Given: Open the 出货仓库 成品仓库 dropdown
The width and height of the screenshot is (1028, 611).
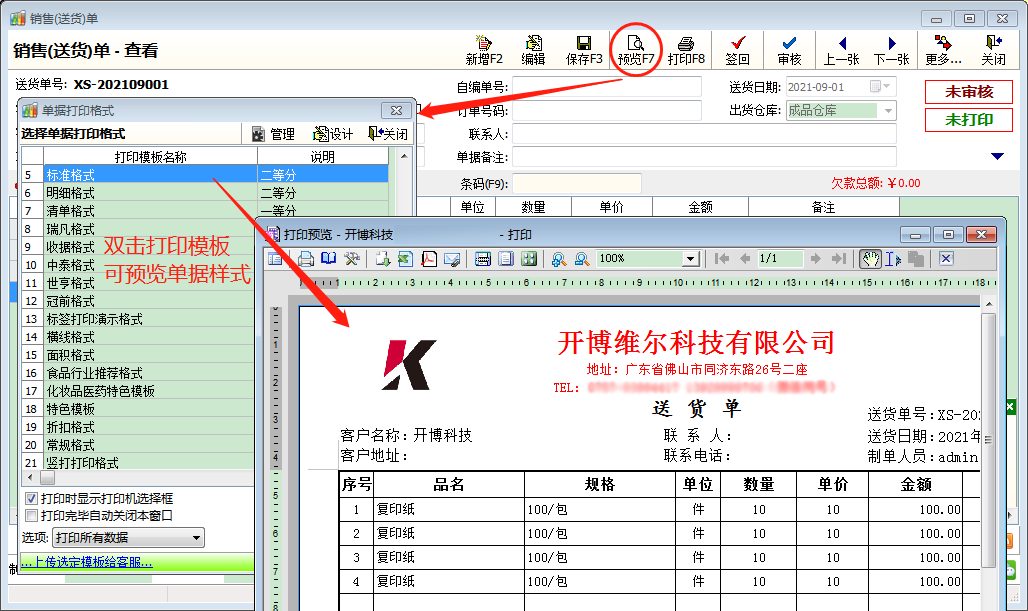Looking at the screenshot, I should click(x=888, y=111).
